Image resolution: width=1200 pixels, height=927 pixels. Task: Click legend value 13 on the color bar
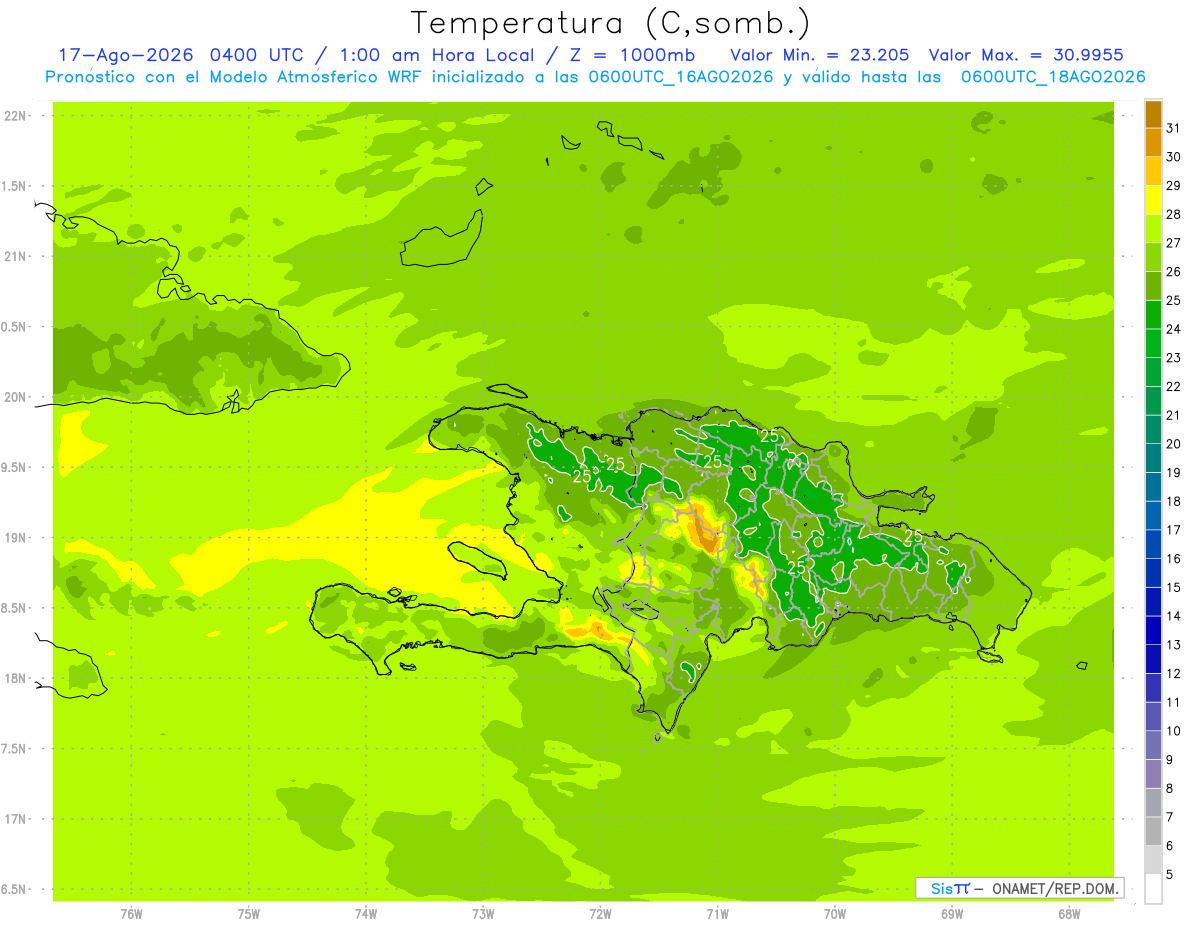pos(1174,645)
